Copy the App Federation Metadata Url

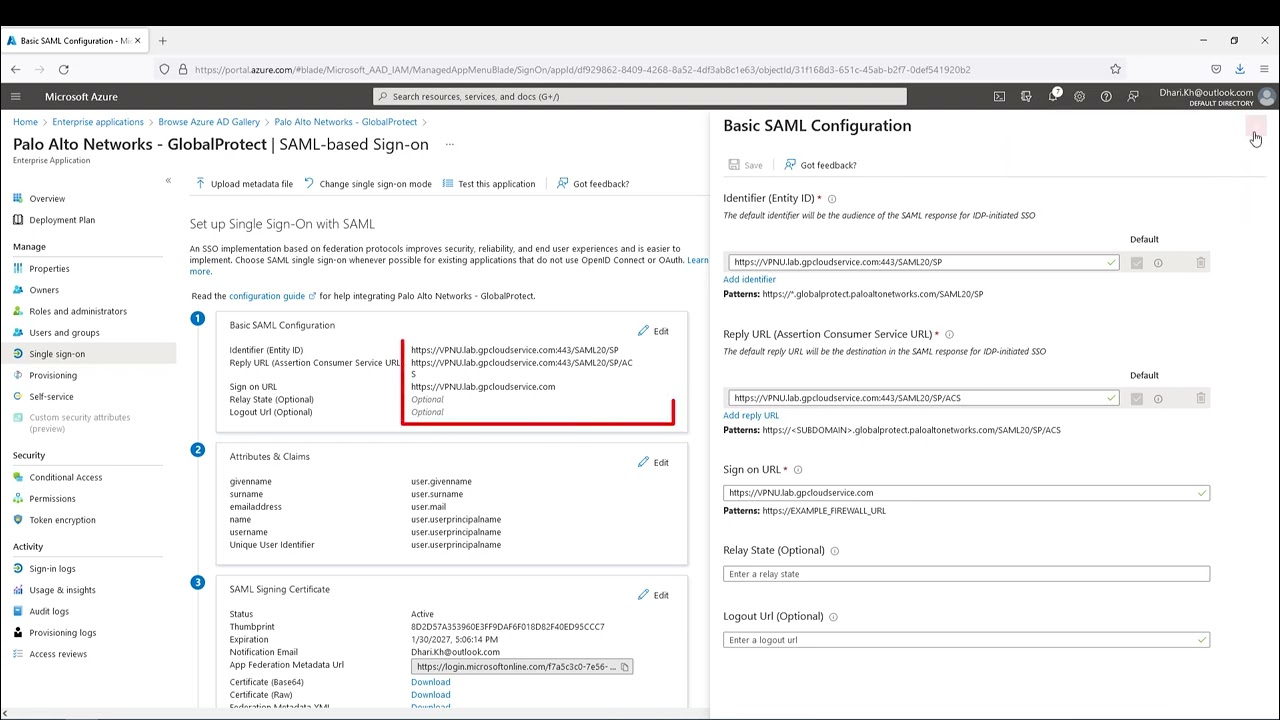(625, 667)
